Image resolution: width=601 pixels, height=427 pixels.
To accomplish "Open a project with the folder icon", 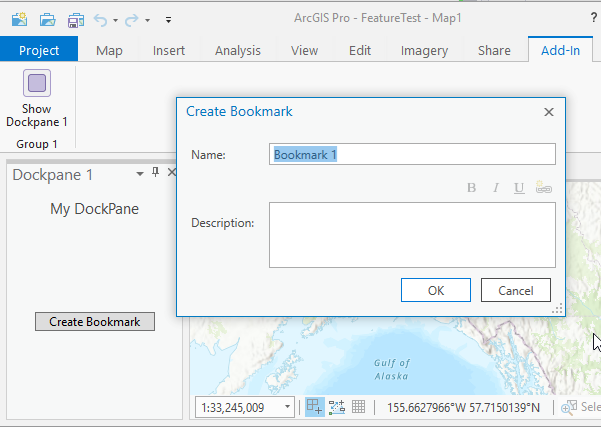I will click(x=48, y=19).
